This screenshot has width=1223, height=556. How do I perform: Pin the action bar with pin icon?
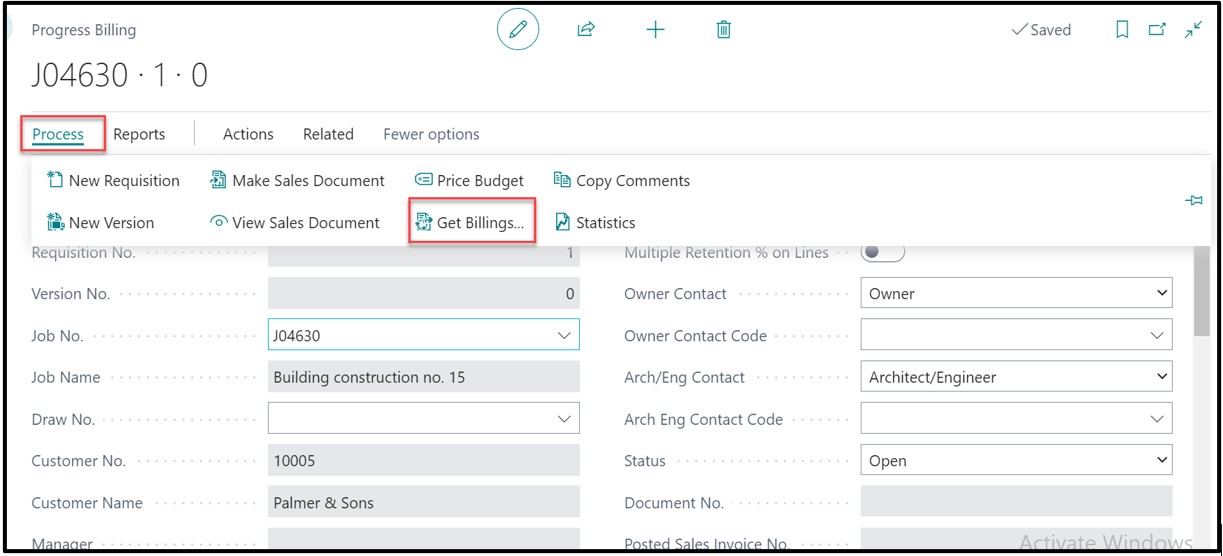pos(1193,201)
